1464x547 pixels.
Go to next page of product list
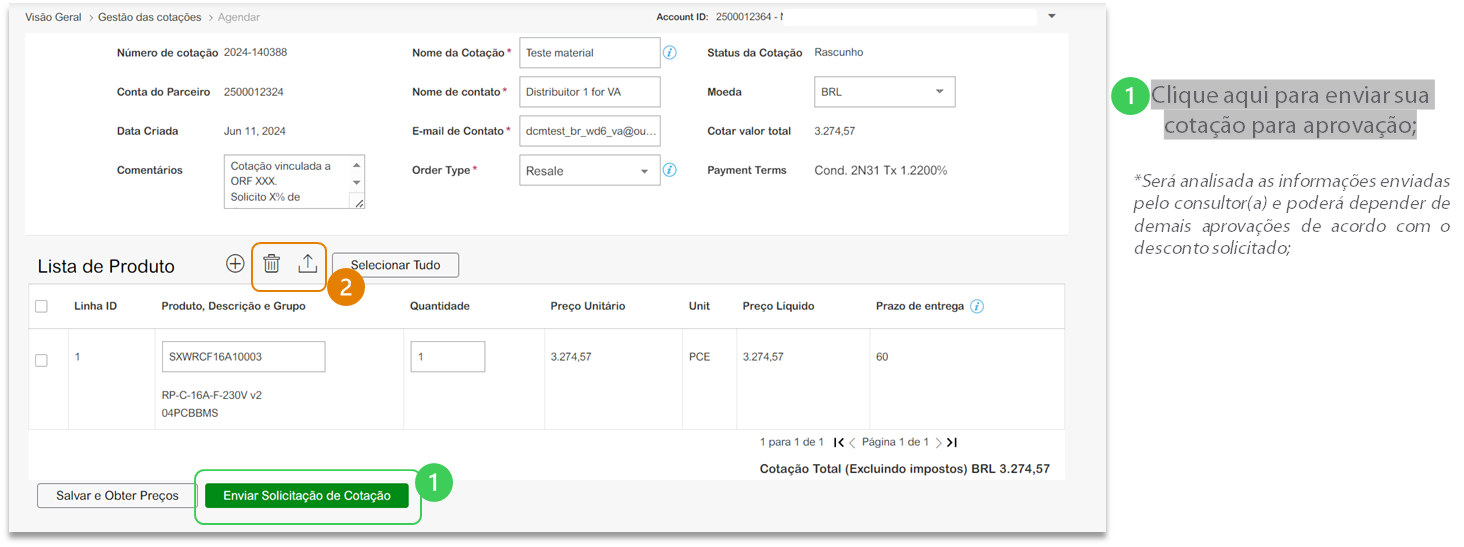click(x=938, y=442)
